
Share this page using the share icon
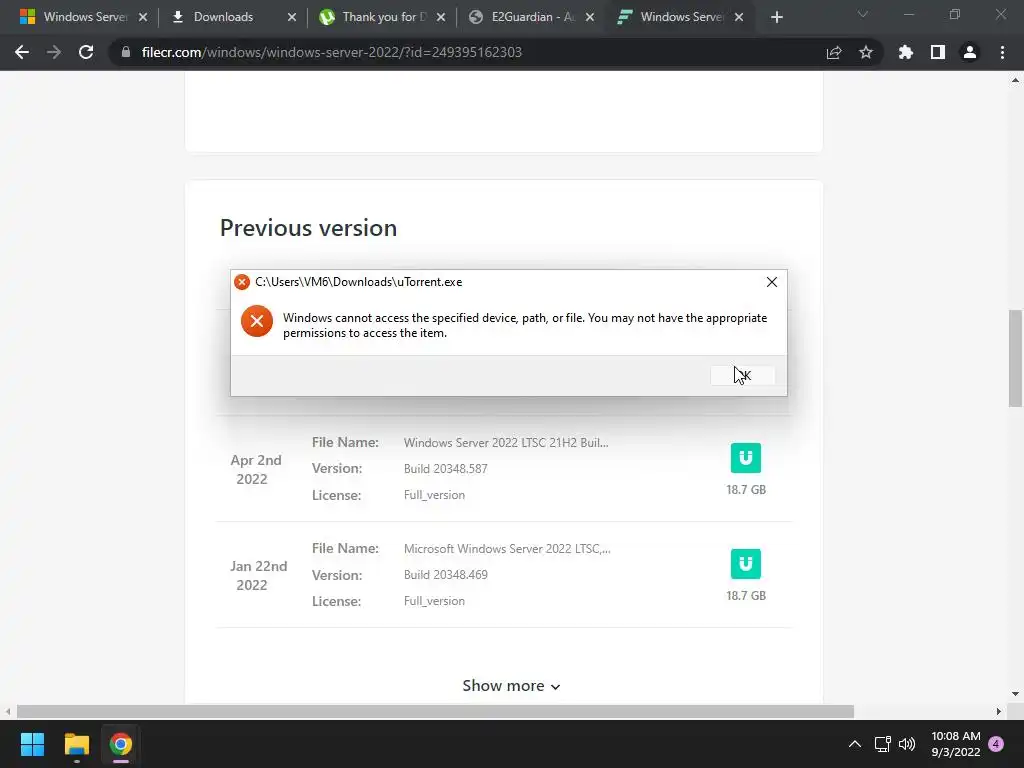point(834,52)
